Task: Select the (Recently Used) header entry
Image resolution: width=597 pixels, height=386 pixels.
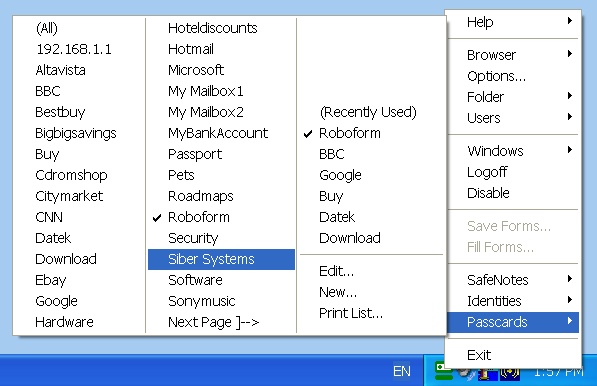Action: tap(371, 112)
